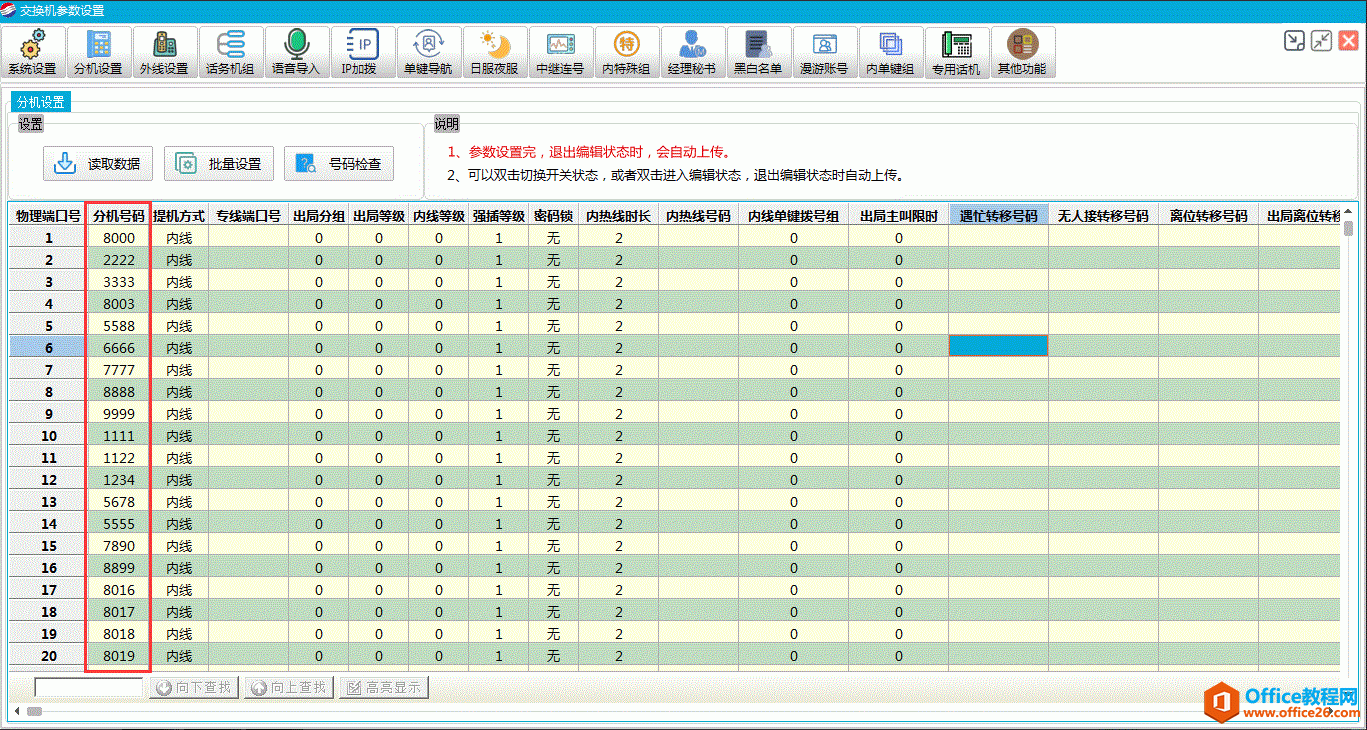The width and height of the screenshot is (1367, 730).
Task: Click highlighted 遇忙转移号码 cell in port 6 row
Action: pyautogui.click(x=998, y=346)
